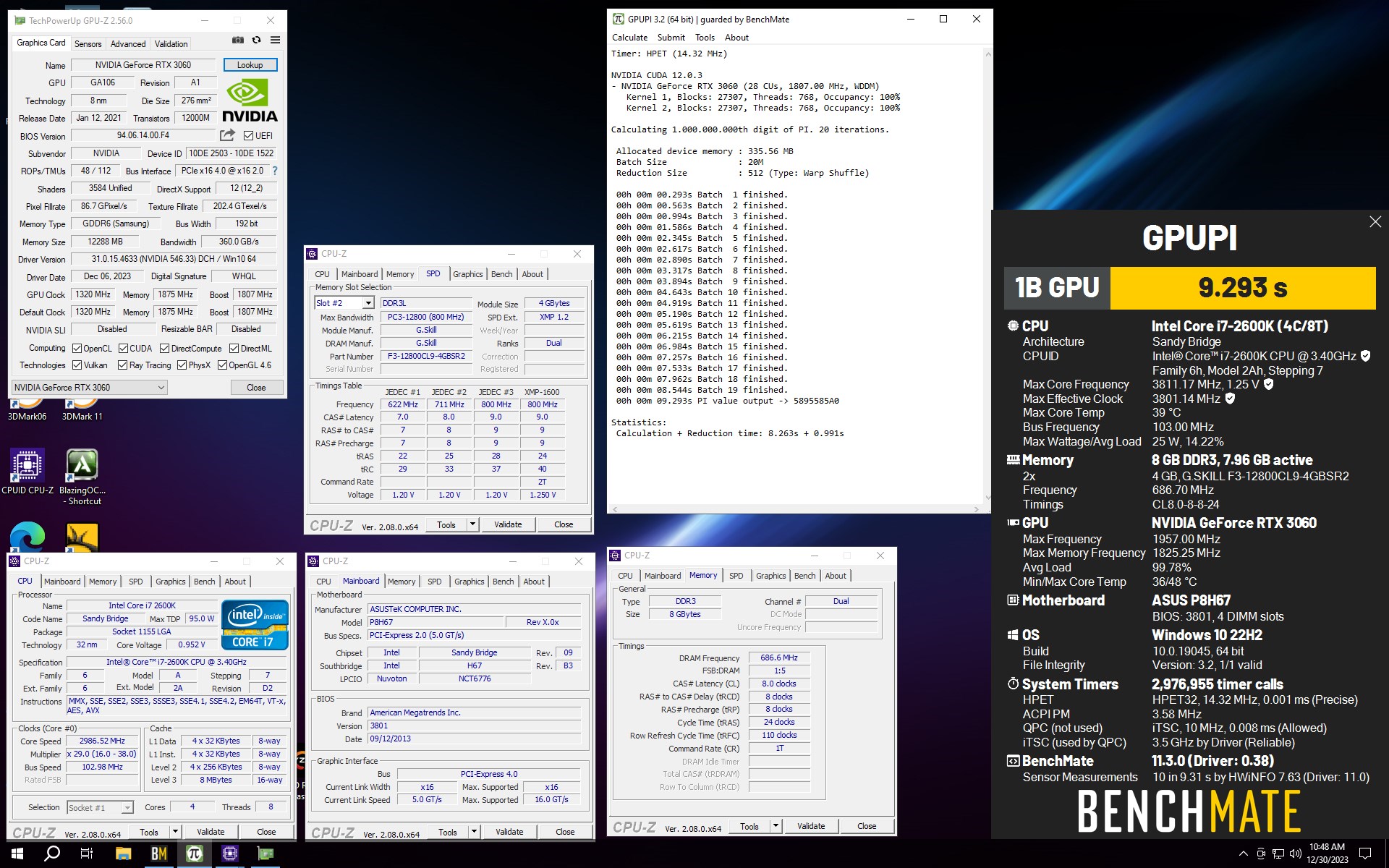The width and height of the screenshot is (1389, 868).
Task: Switch to BenchMate via the BM taskbar icon
Action: [x=158, y=854]
